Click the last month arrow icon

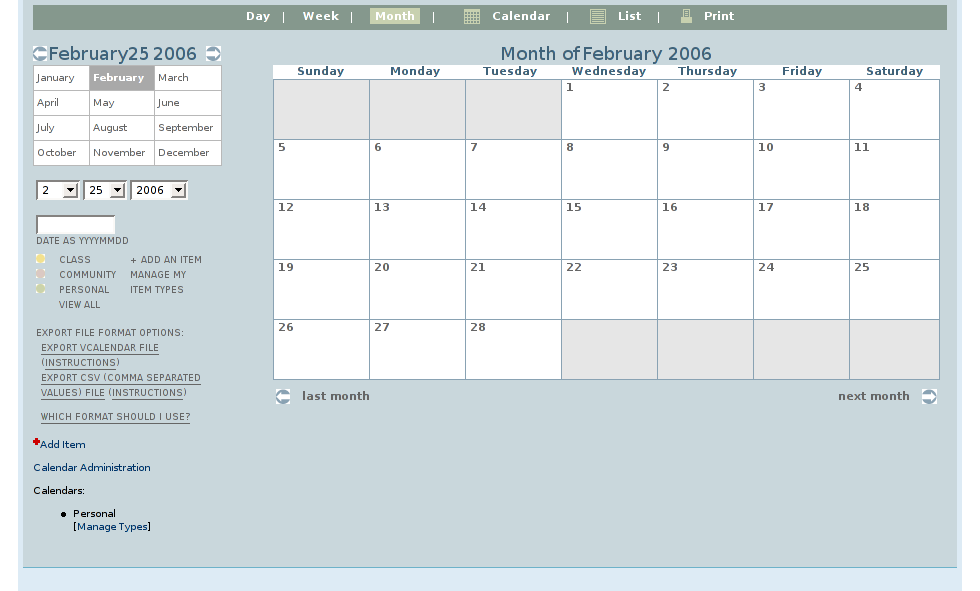click(283, 397)
